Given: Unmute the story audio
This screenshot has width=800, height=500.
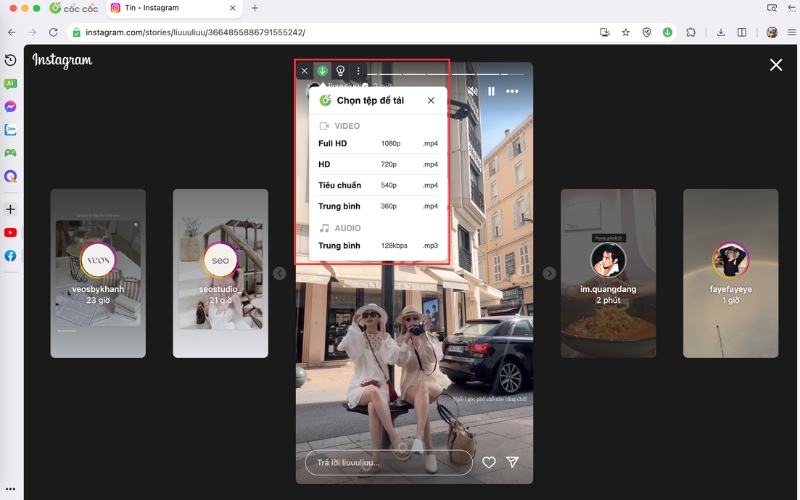Looking at the screenshot, I should point(472,91).
